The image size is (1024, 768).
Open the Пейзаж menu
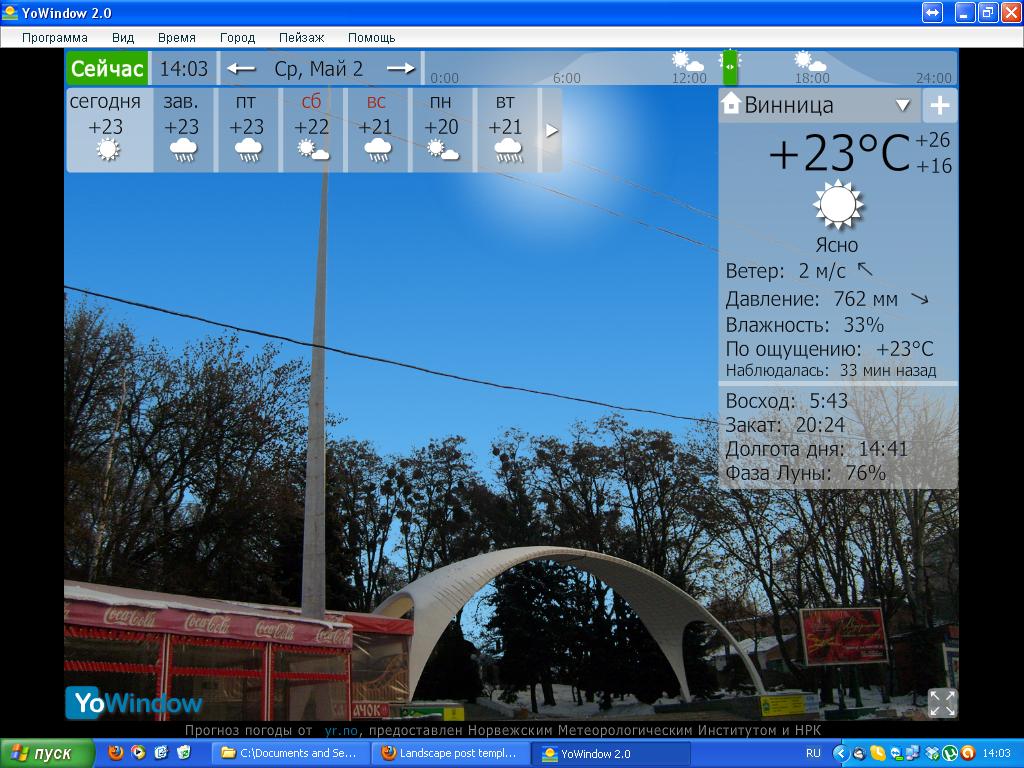pos(301,37)
